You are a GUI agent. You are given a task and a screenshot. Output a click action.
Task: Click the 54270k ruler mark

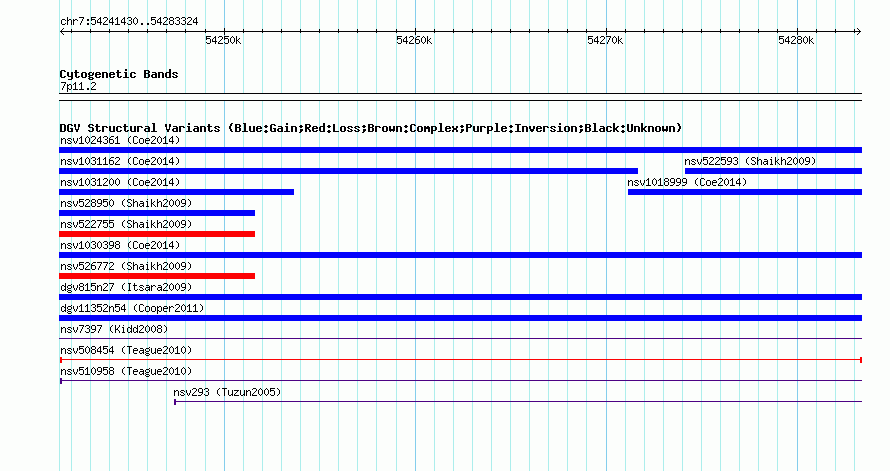(605, 40)
